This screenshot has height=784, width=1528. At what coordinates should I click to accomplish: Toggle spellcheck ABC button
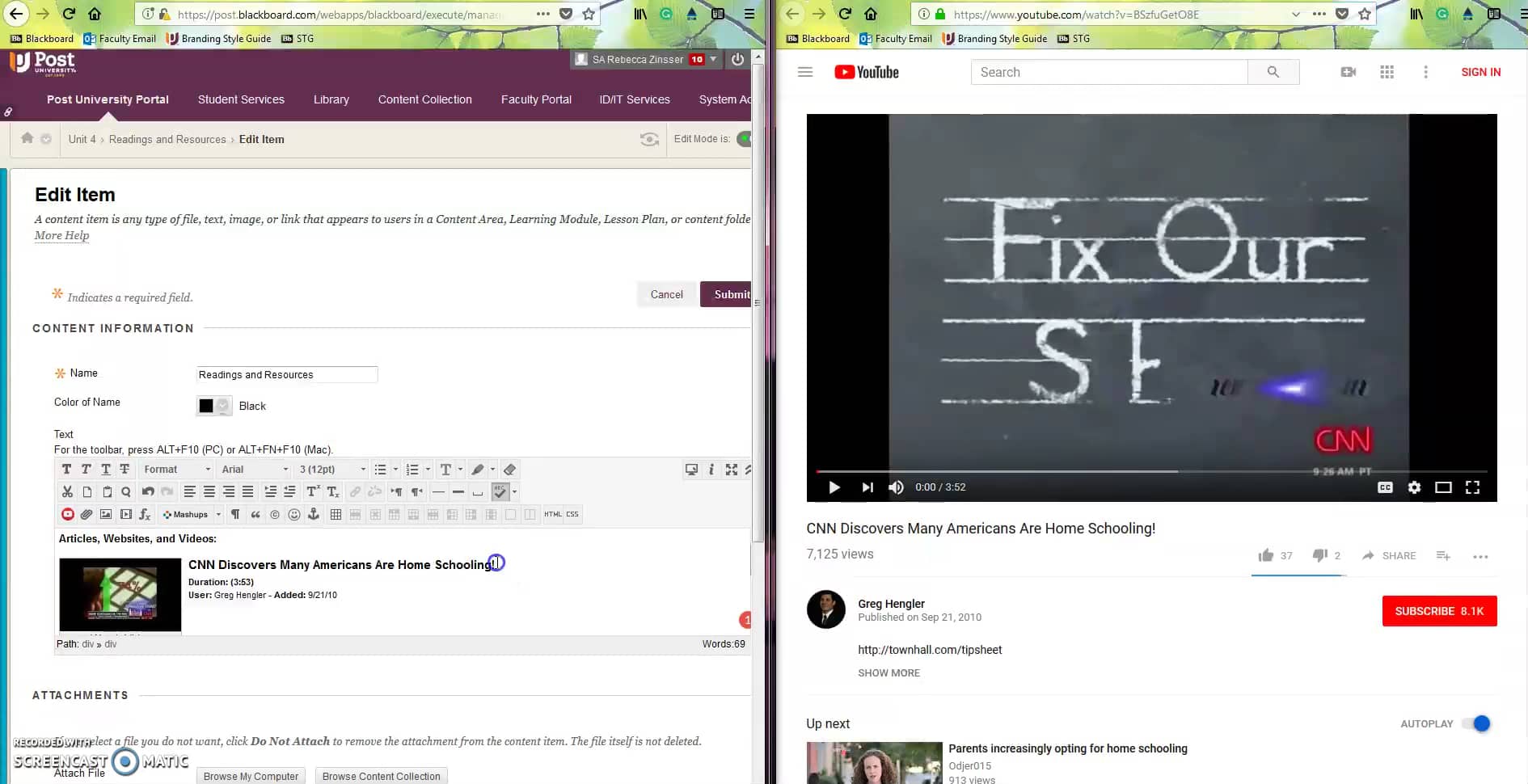tap(500, 491)
